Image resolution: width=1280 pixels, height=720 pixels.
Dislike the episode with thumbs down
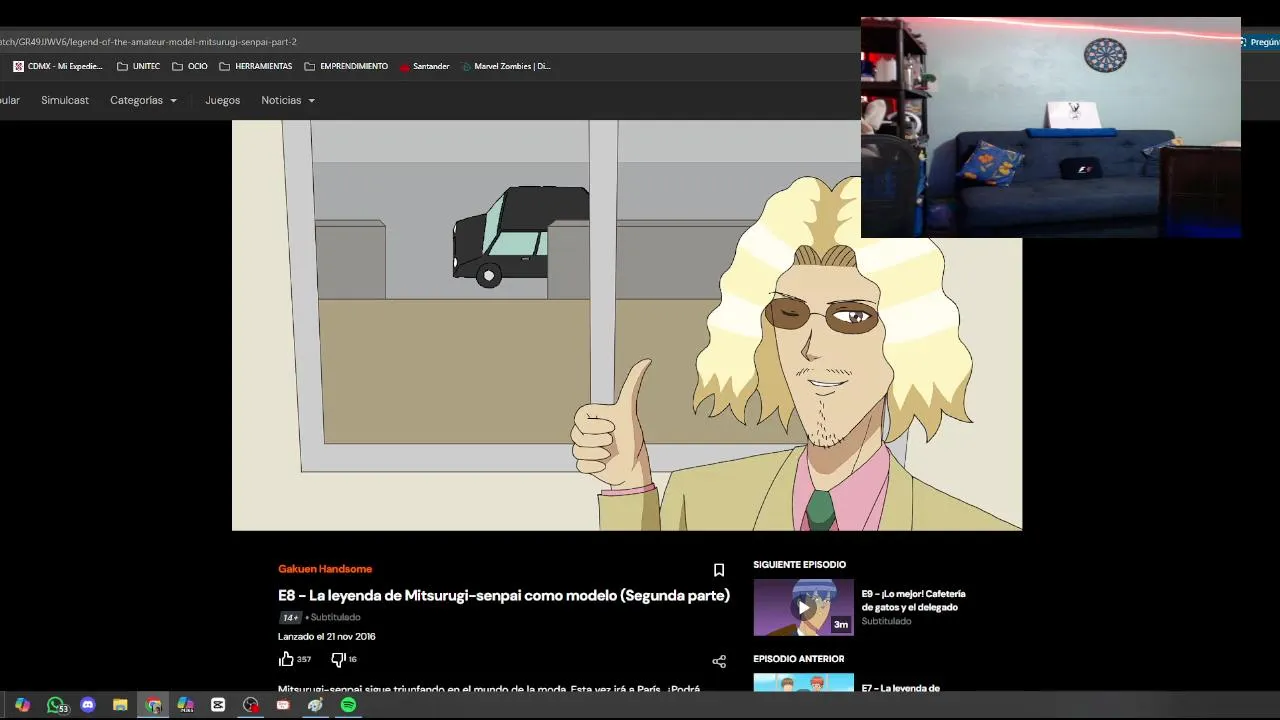pos(338,659)
